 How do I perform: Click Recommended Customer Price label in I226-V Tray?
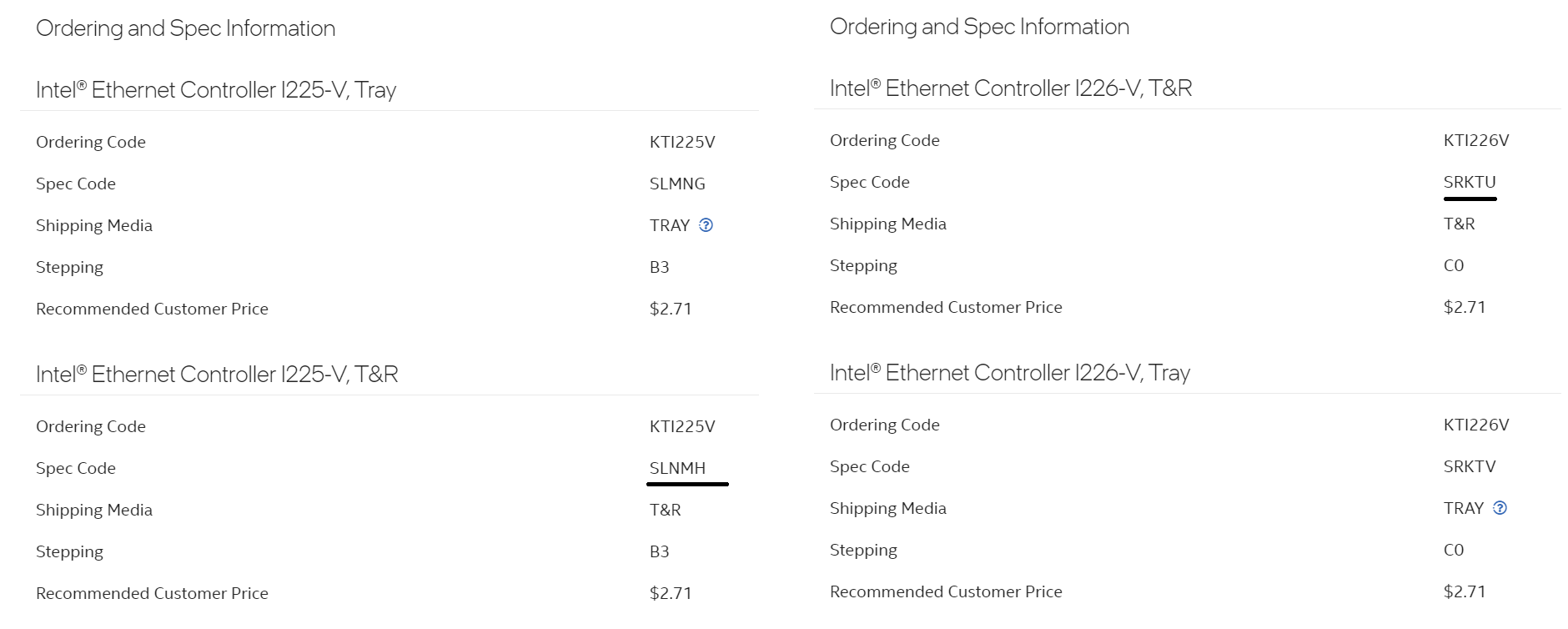click(x=946, y=591)
